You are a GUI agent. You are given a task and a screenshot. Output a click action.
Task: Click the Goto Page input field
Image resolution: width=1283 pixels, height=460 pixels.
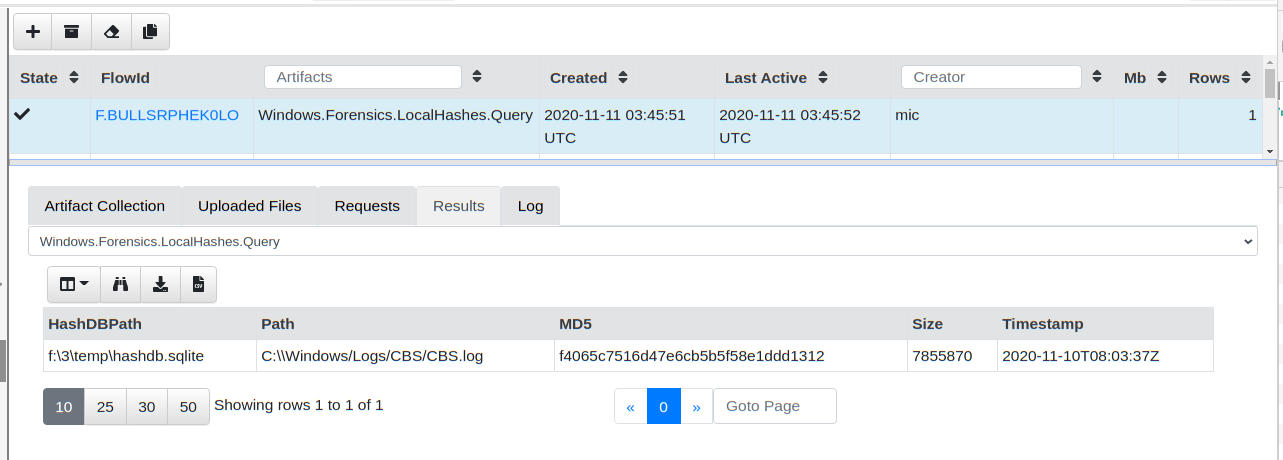[774, 406]
